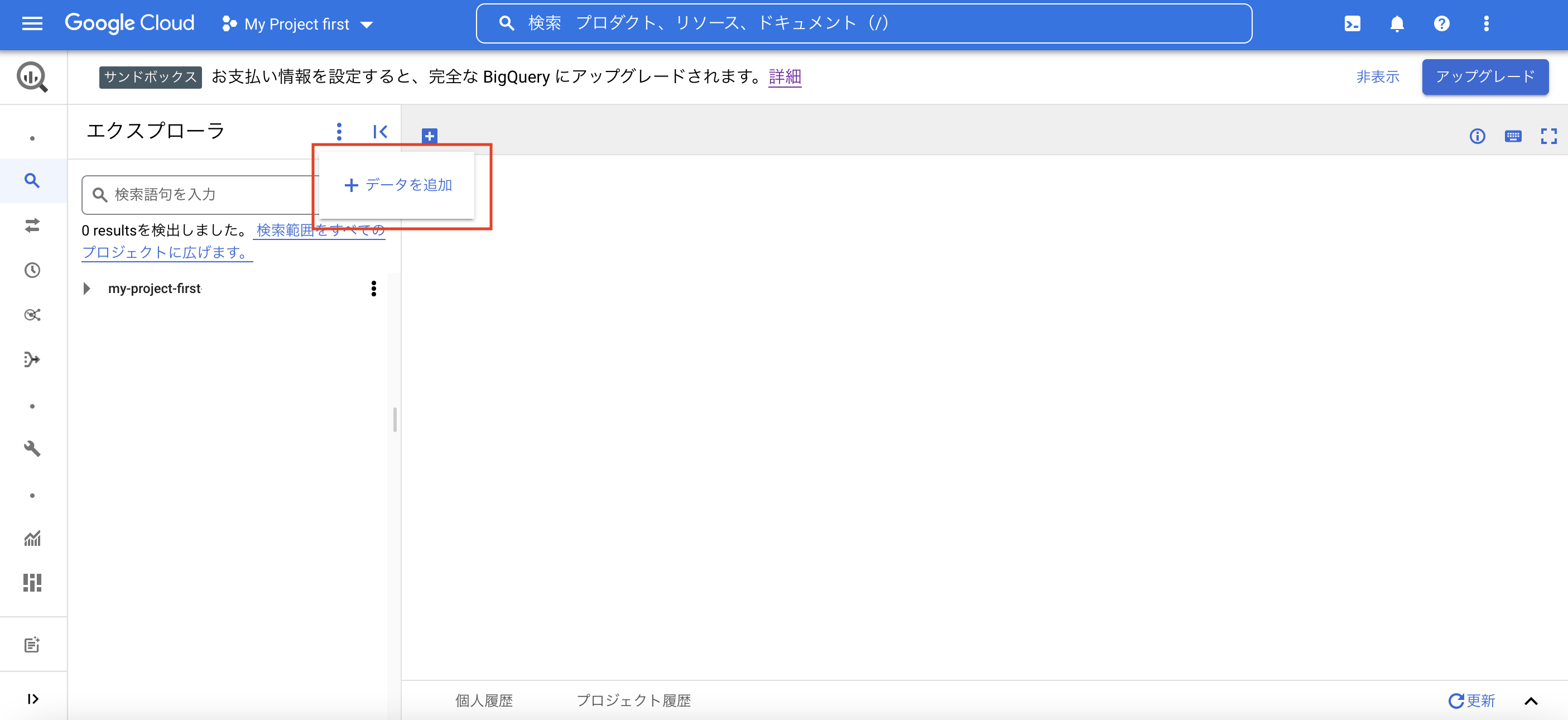Switch to 個人履歴 tab

[484, 700]
